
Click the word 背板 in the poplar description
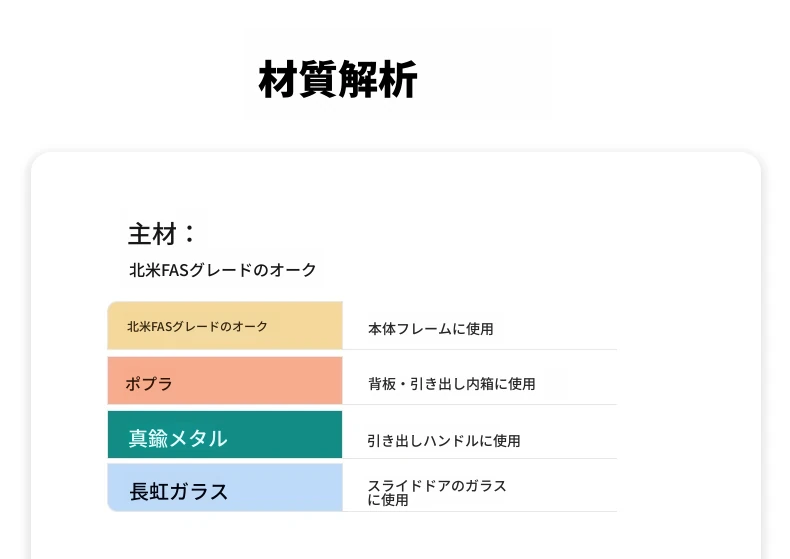(381, 384)
